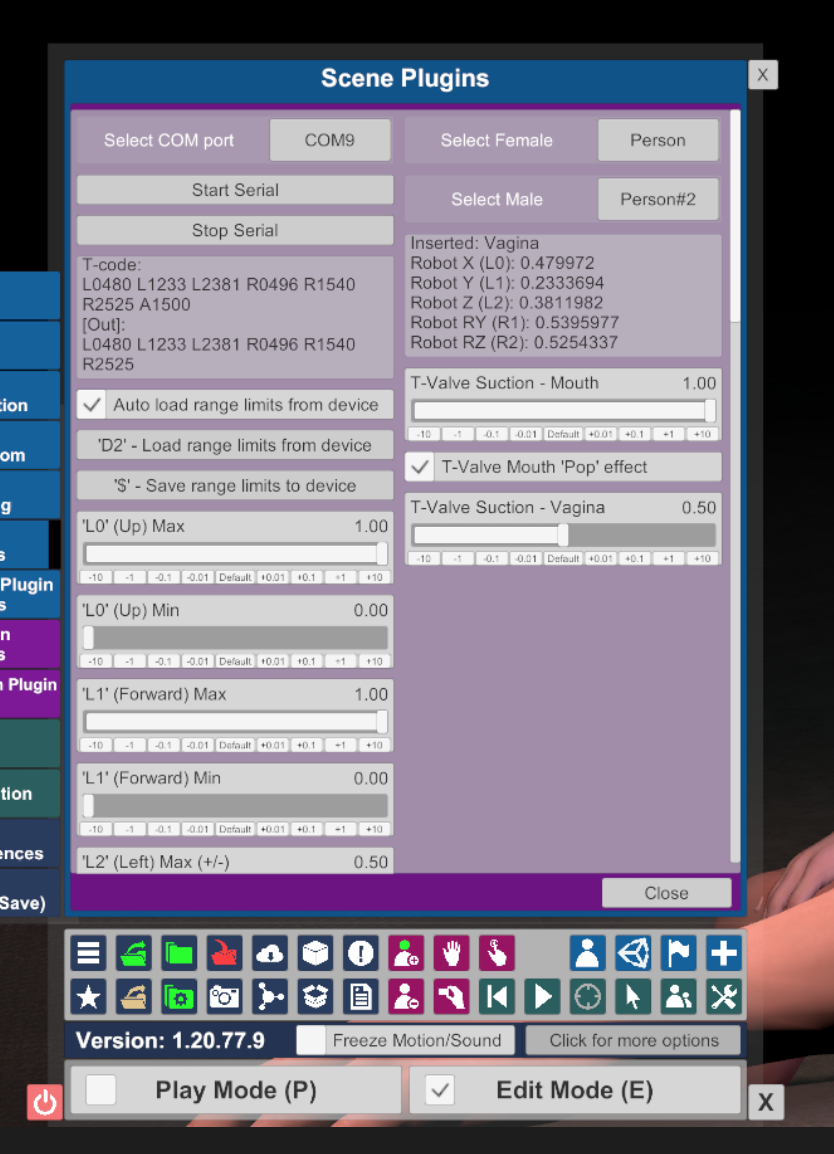Click the grabbing hand icon
This screenshot has height=1154, width=834.
[x=451, y=997]
